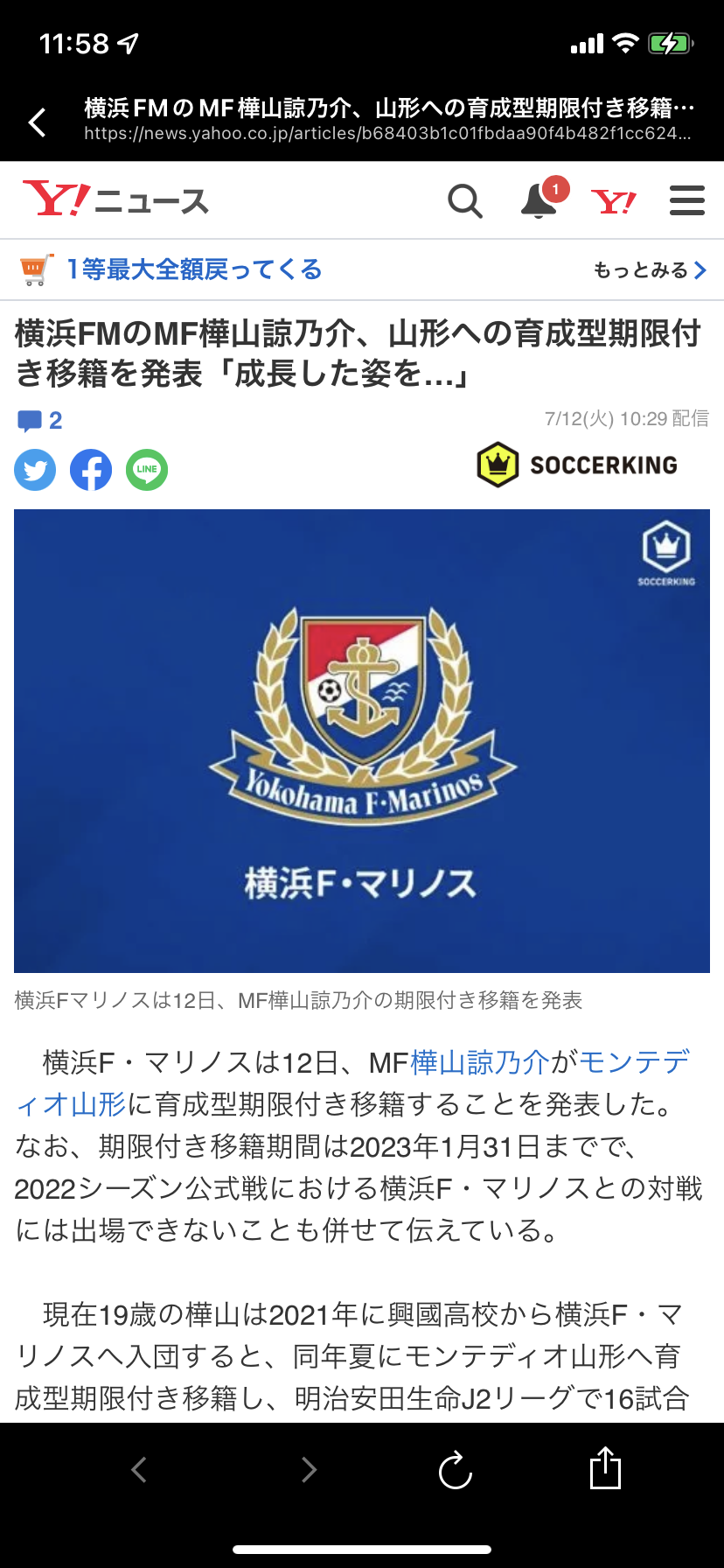Open the hamburger menu
Viewport: 724px width, 1568px height.
[x=687, y=200]
